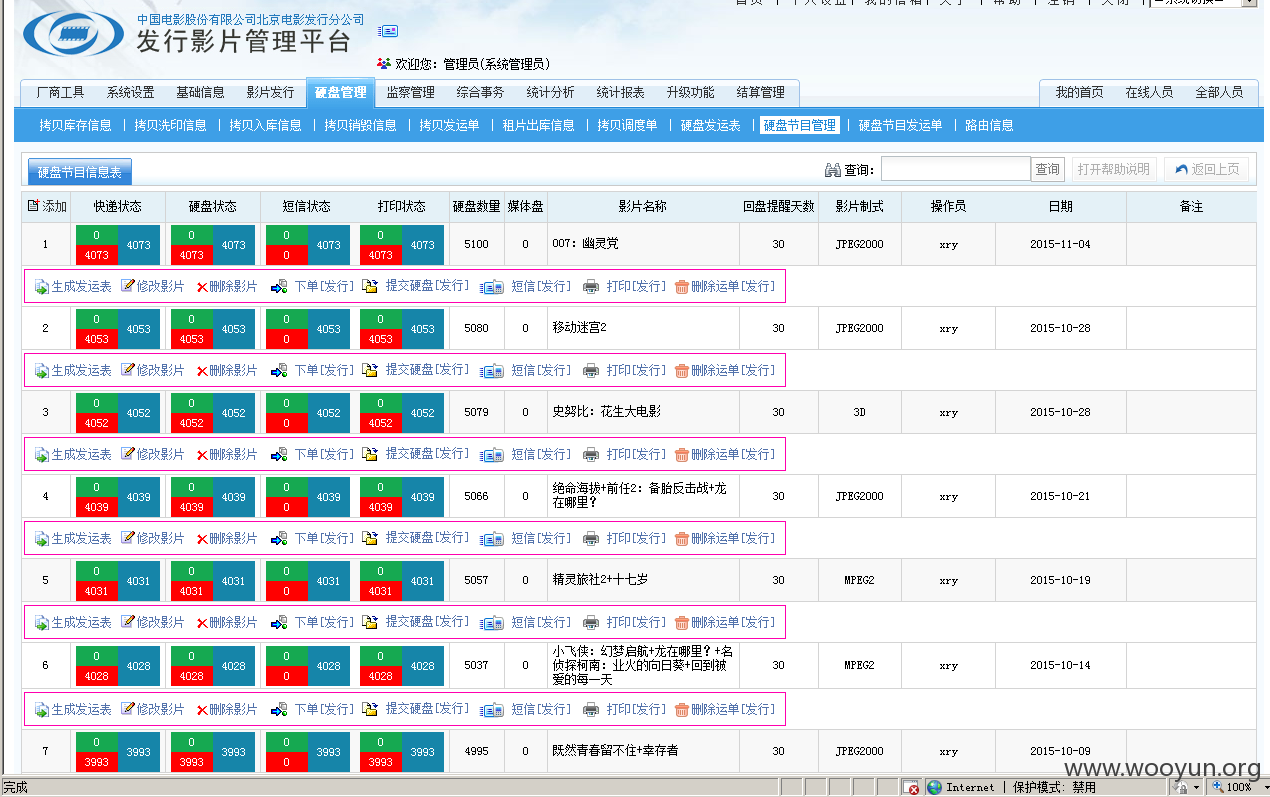Click 短信[发行] icon for 移动迷宫2

tap(491, 371)
